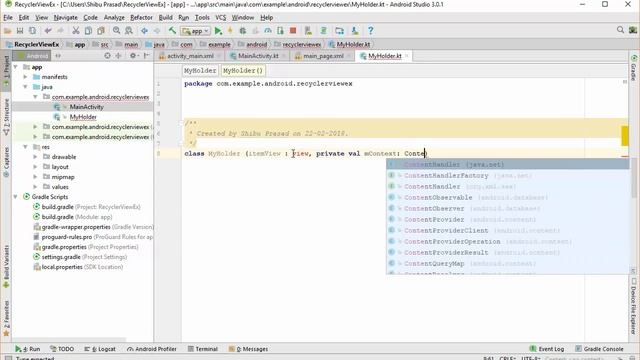Viewport: 640px width, 360px height.
Task: Collapse the res folder
Action: pos(25,147)
